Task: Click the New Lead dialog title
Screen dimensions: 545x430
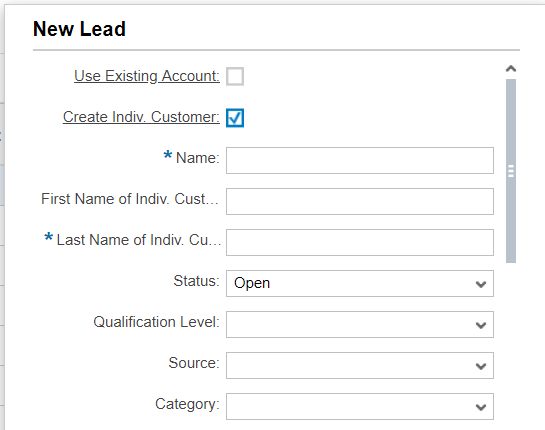Action: click(79, 29)
